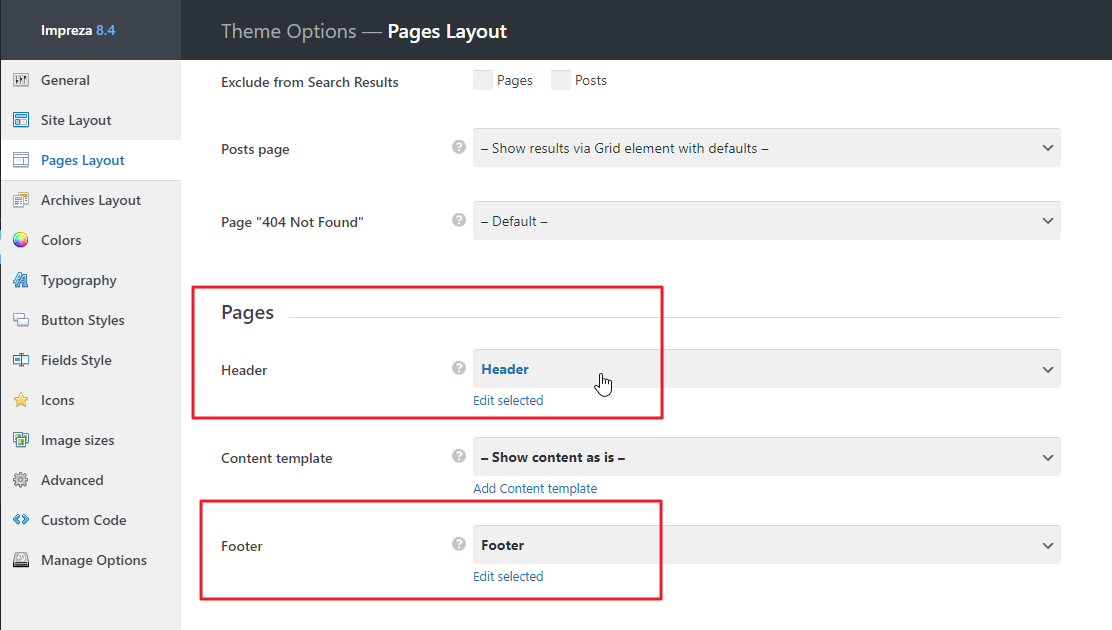Open the Manage Options section

[94, 560]
